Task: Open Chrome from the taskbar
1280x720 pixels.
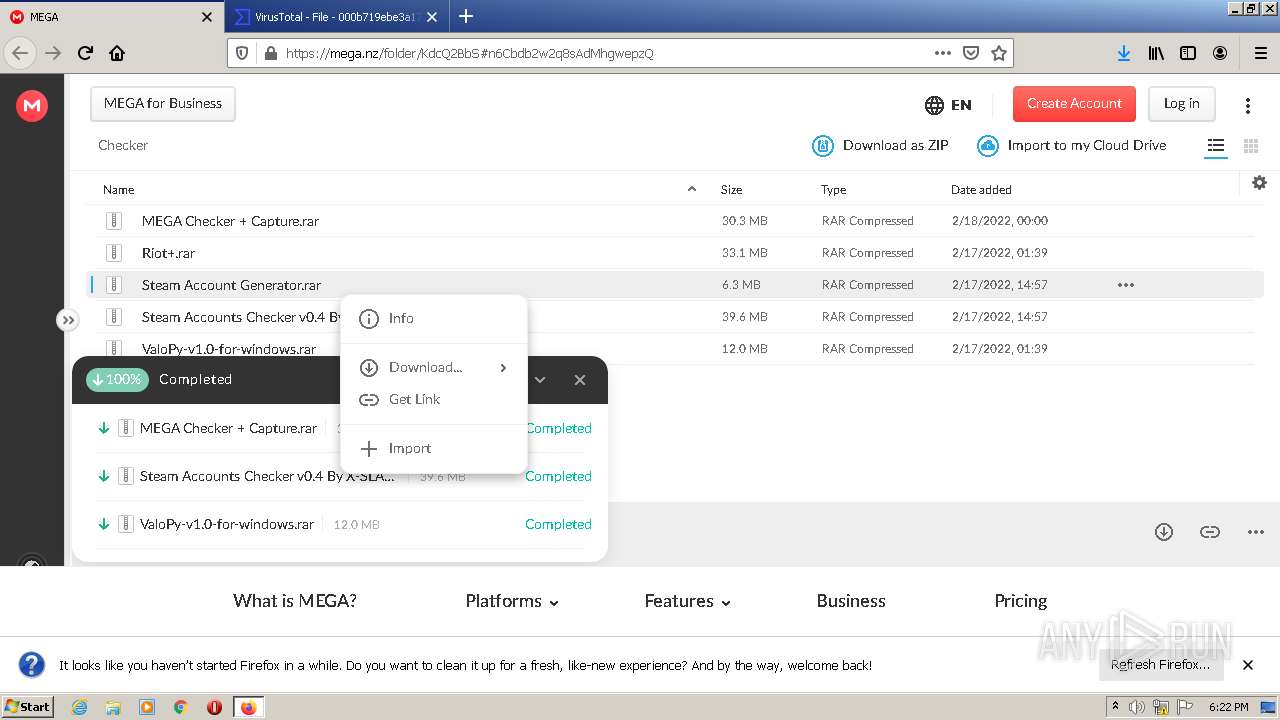Action: 180,707
